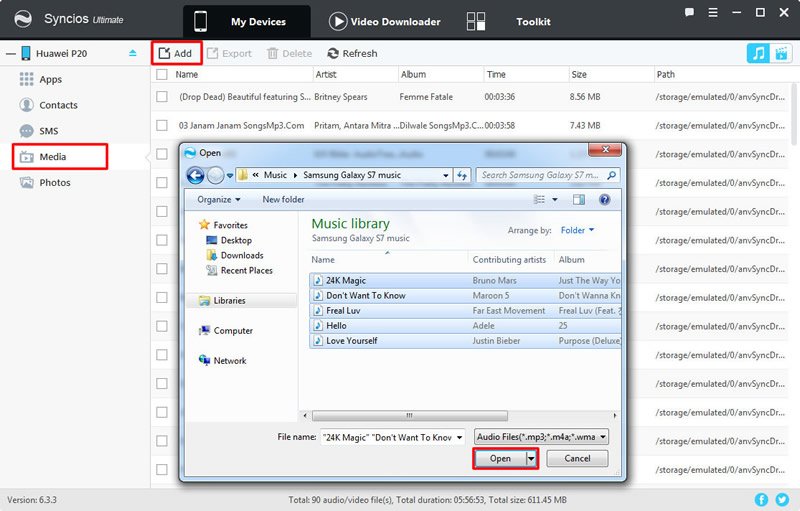Switch to the music view icon

point(758,53)
